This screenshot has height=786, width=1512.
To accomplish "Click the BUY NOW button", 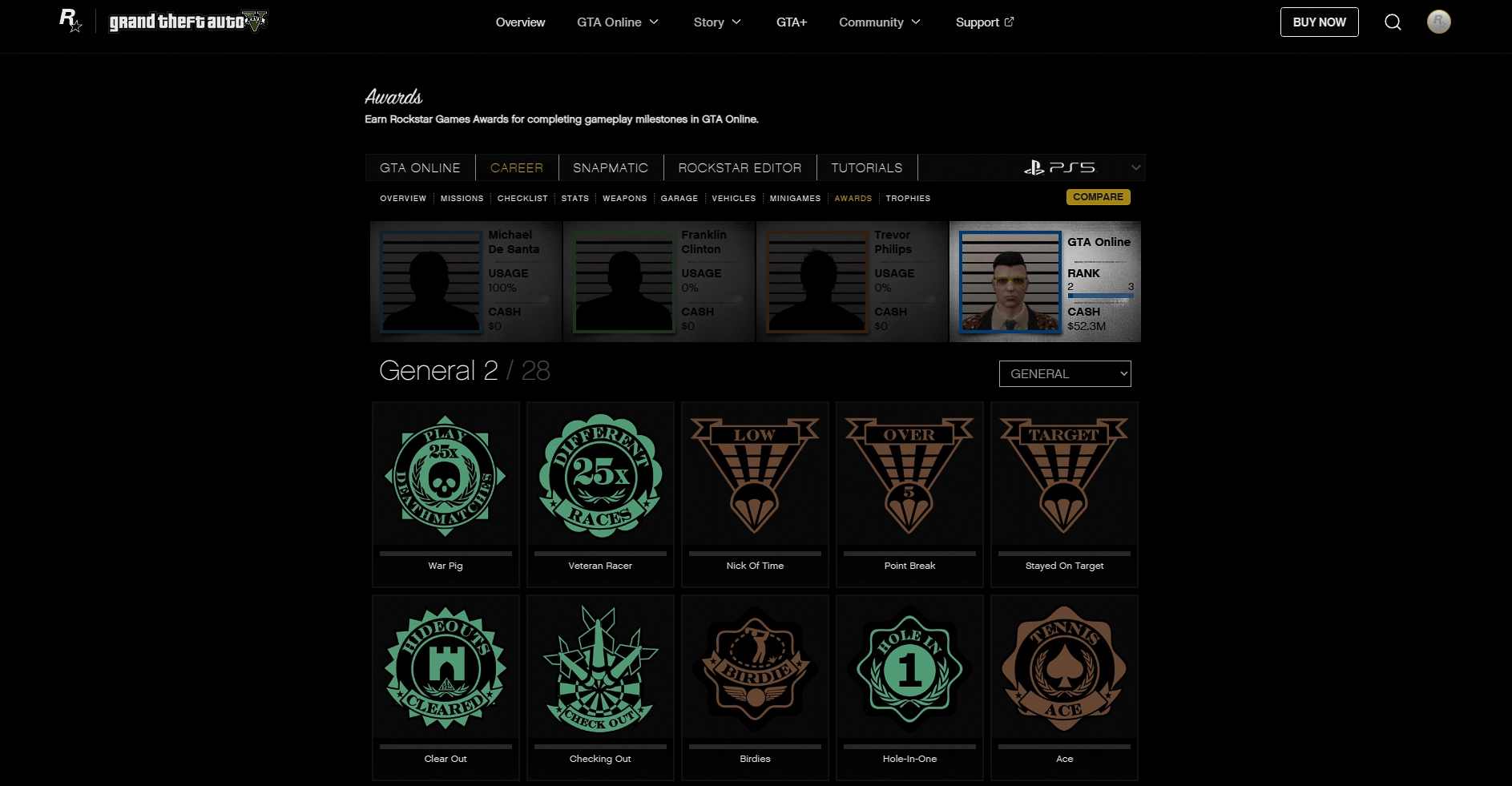I will pyautogui.click(x=1319, y=22).
